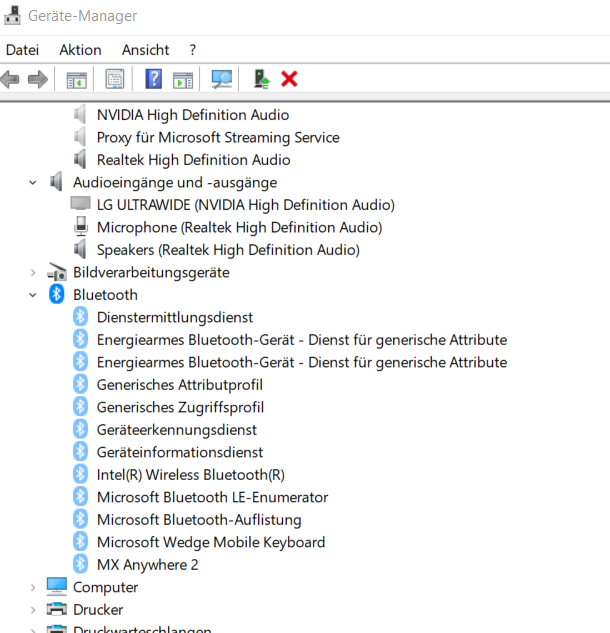This screenshot has height=633, width=610.
Task: Select Realtek High Definition Audio controller
Action: [193, 160]
